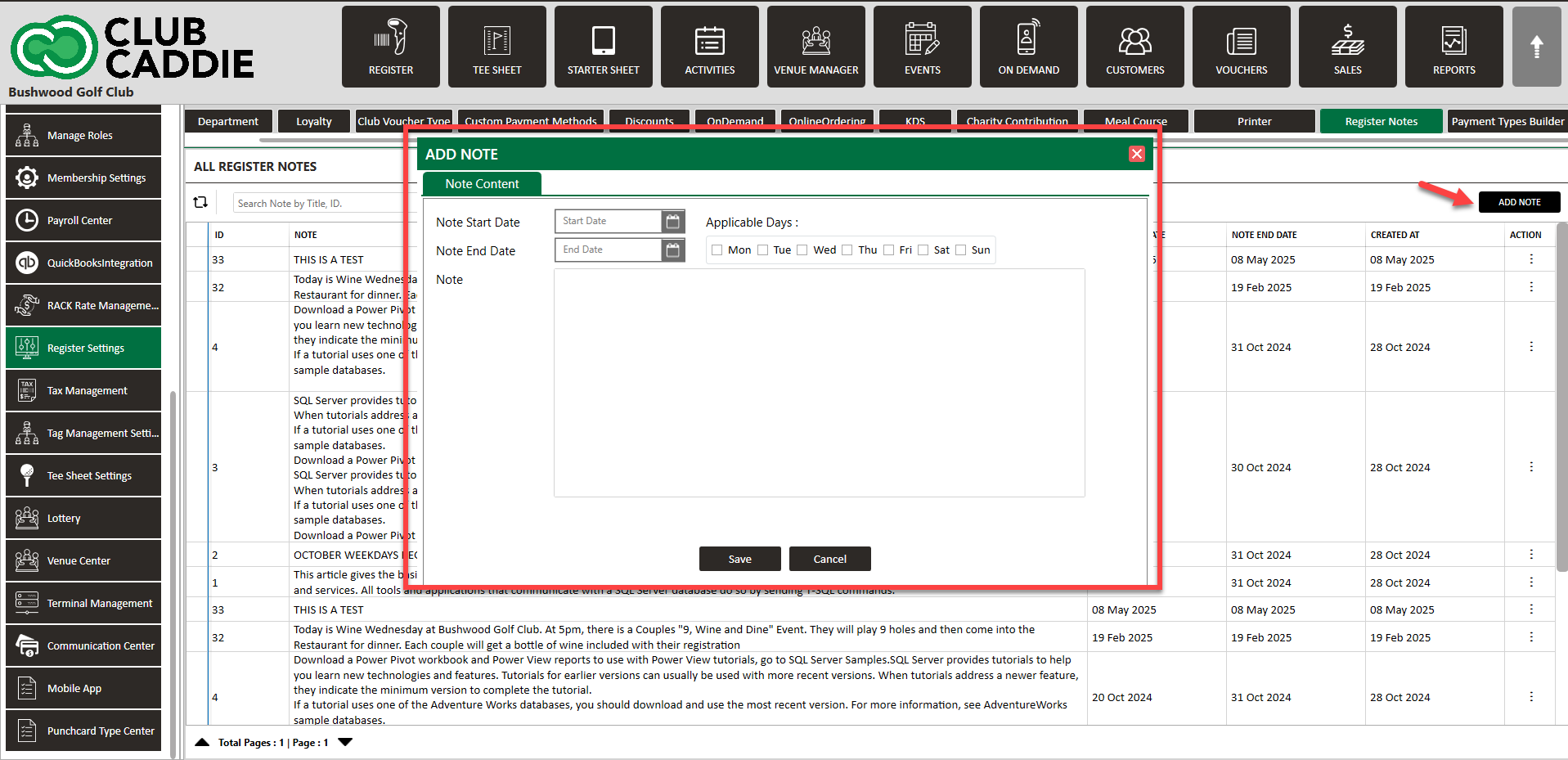Viewport: 1568px width, 760px height.
Task: Open action menu for note ID 33
Action: 1530,259
